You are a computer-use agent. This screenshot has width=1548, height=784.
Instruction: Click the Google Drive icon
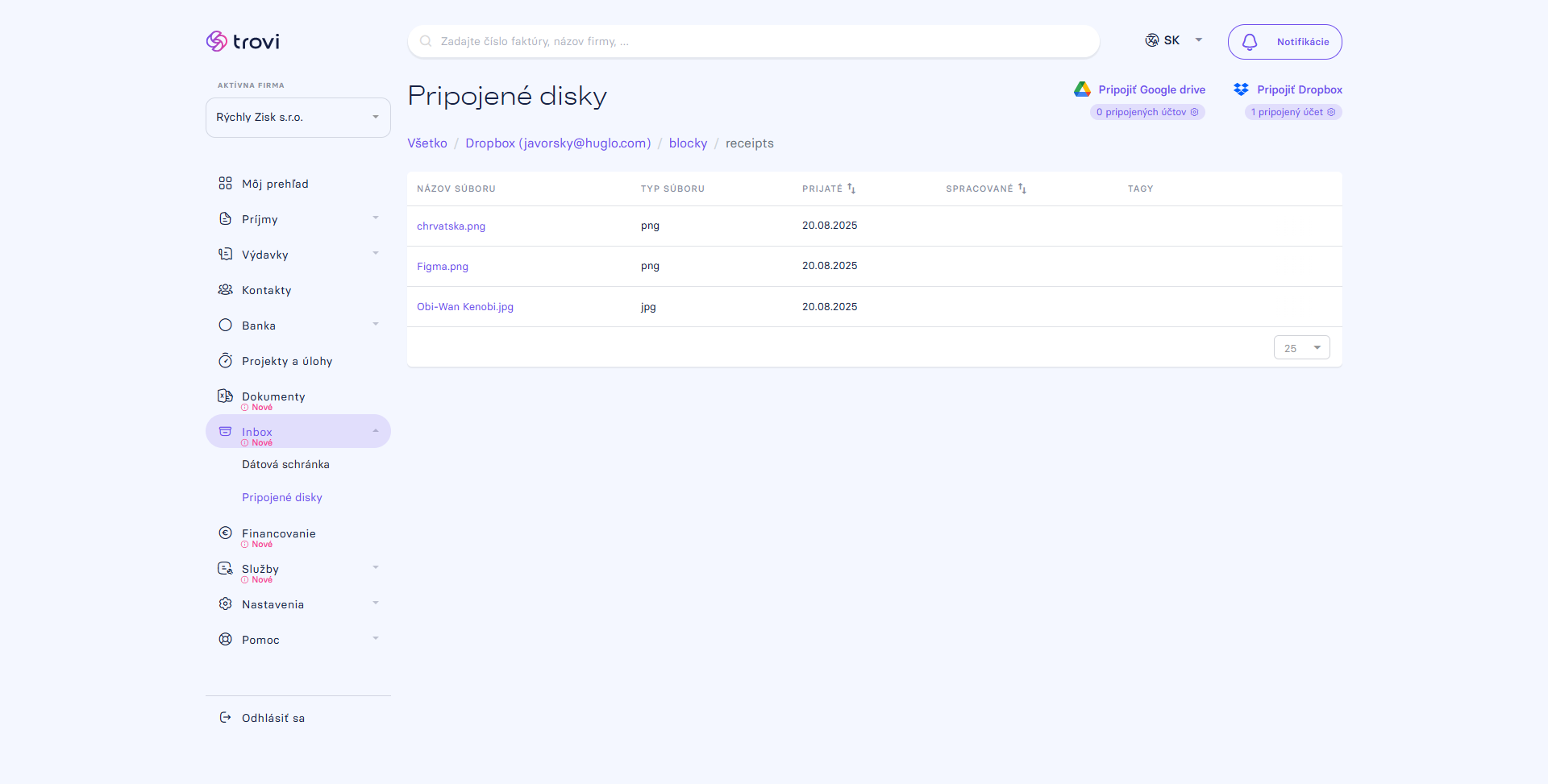[1082, 89]
